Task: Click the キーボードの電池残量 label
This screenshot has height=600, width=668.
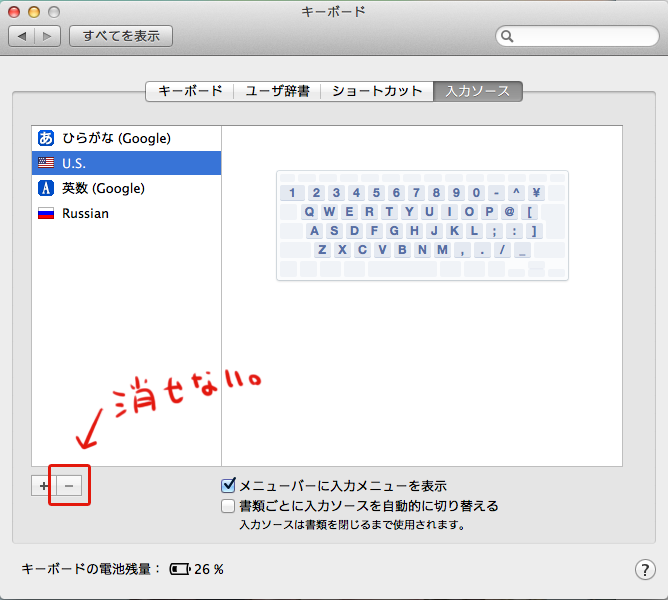Action: pos(91,569)
